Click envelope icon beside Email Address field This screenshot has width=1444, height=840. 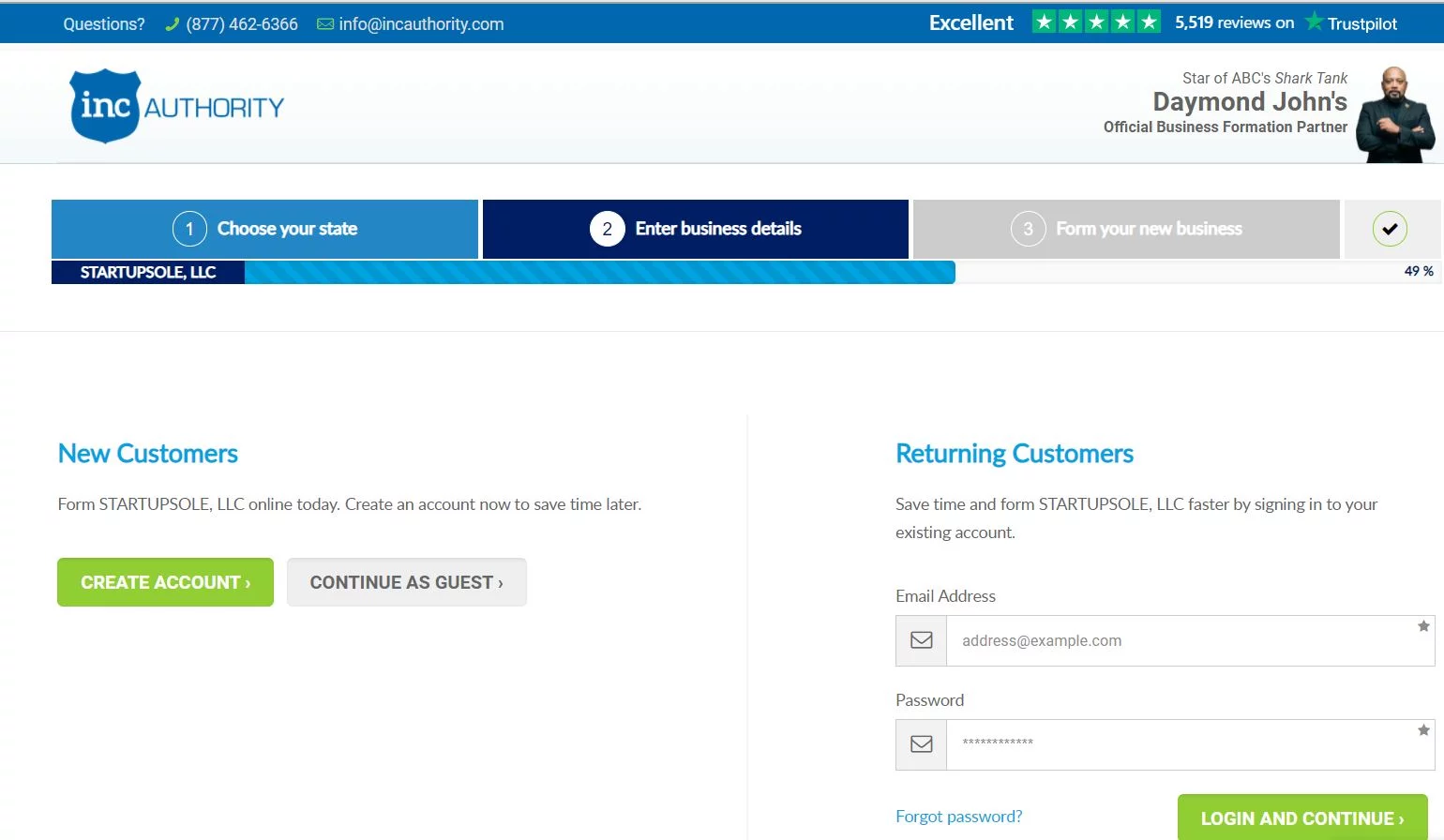[x=922, y=640]
